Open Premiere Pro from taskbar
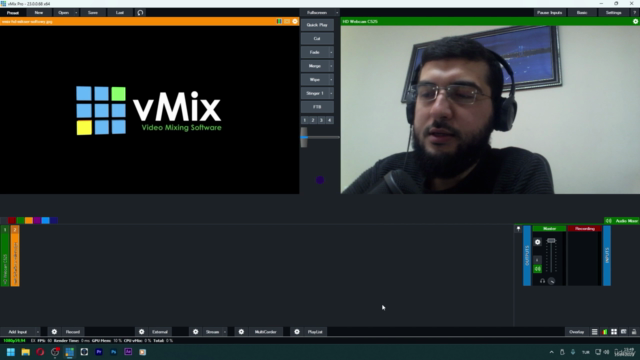 [99, 352]
